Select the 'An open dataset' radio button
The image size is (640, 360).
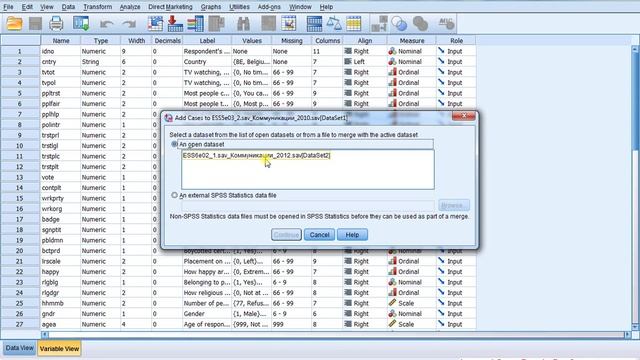pyautogui.click(x=174, y=144)
